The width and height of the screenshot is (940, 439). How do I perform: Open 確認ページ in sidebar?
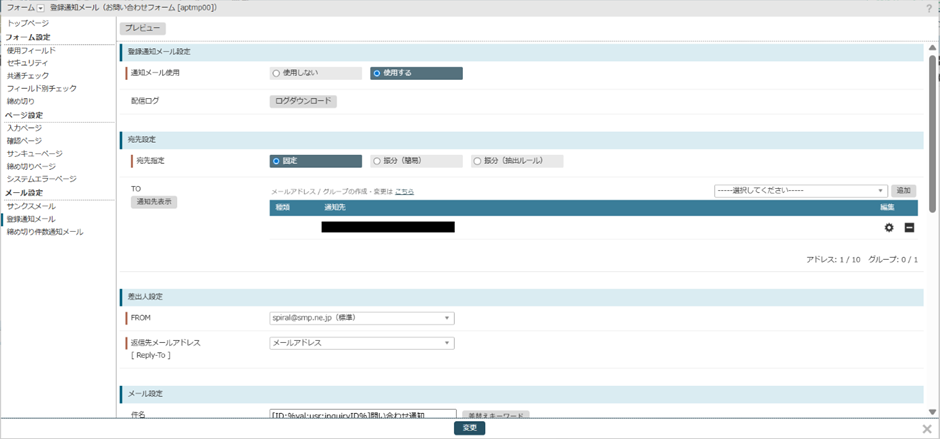(x=25, y=141)
